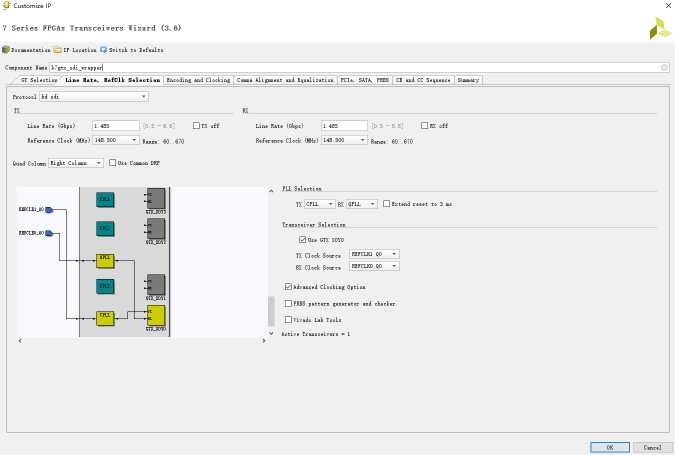Enable Vivado Lab Tools checkbox
The image size is (675, 455).
[288, 319]
